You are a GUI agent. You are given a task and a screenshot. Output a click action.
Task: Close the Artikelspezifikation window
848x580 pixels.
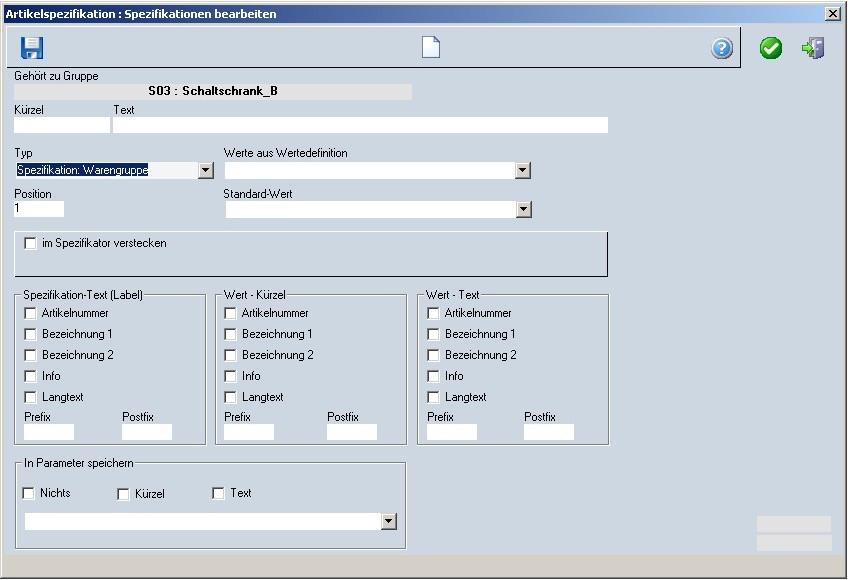coord(832,14)
